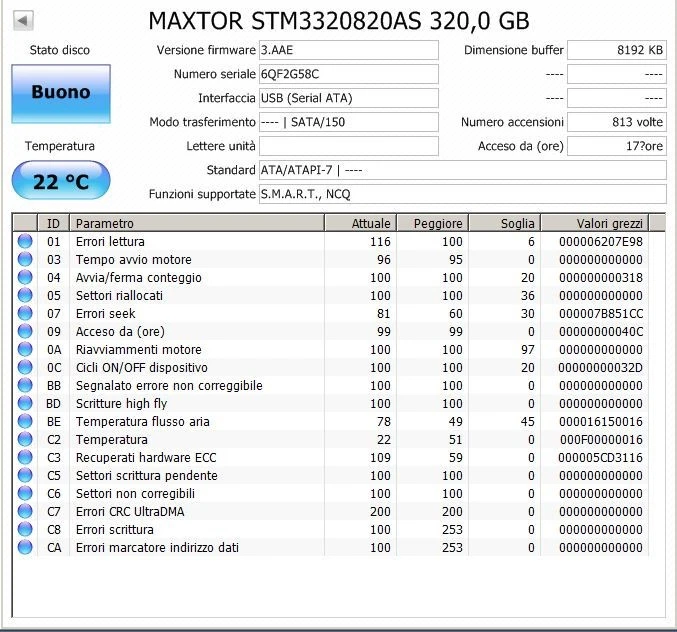Click the status orb for Errori marcatore indirizzo dati
Screen dimensions: 677x632
coord(25,547)
